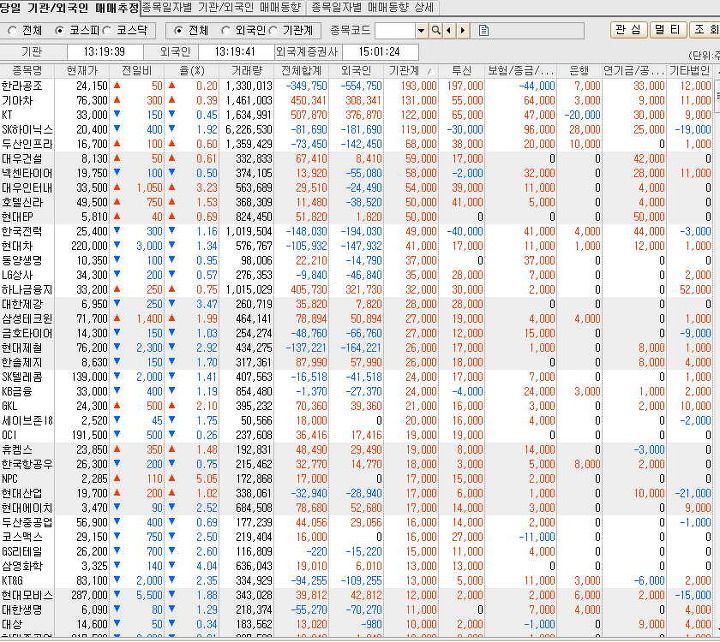720x642 pixels.
Task: Select the NPC stock name
Action: pos(9,479)
